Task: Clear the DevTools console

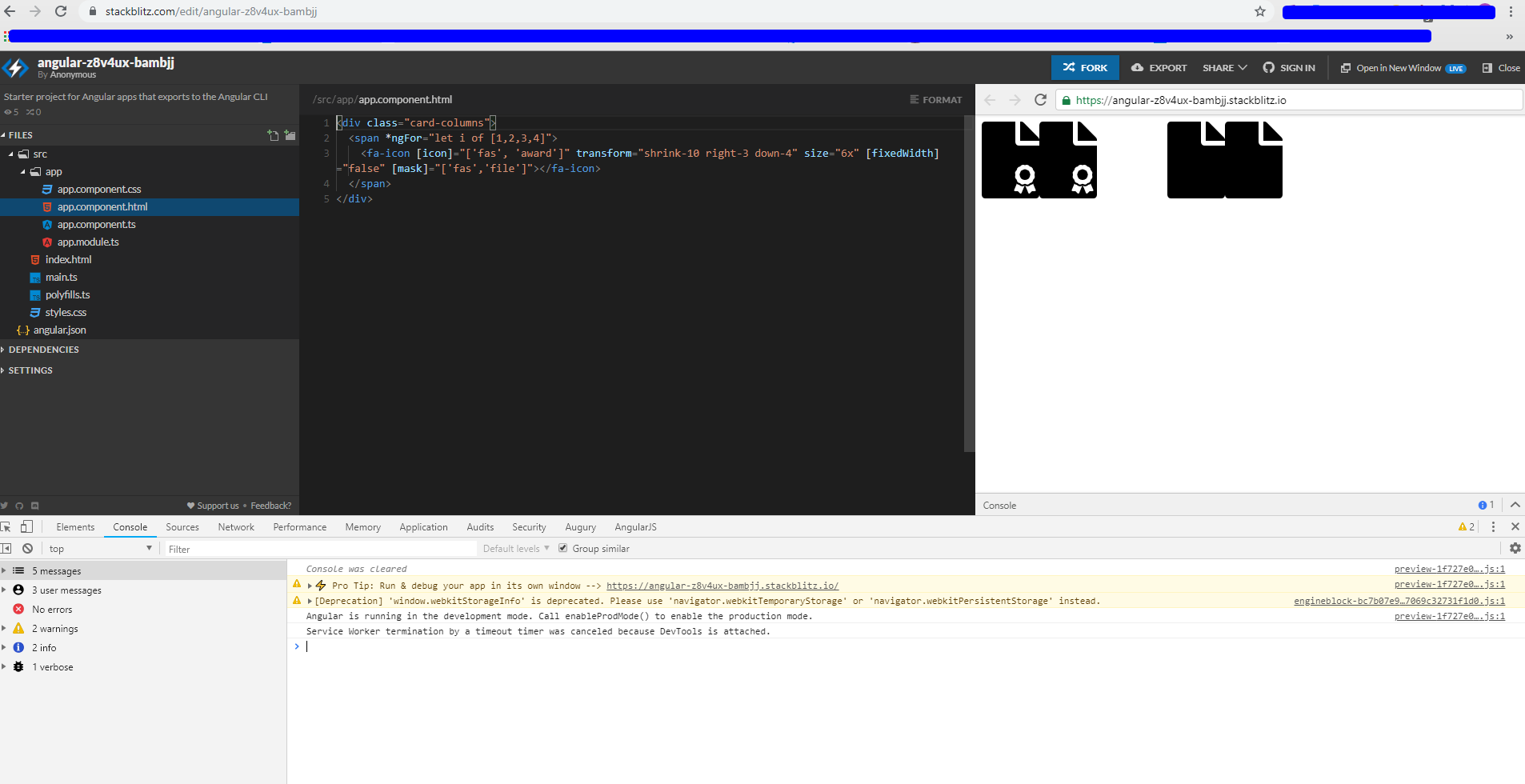Action: [x=28, y=548]
